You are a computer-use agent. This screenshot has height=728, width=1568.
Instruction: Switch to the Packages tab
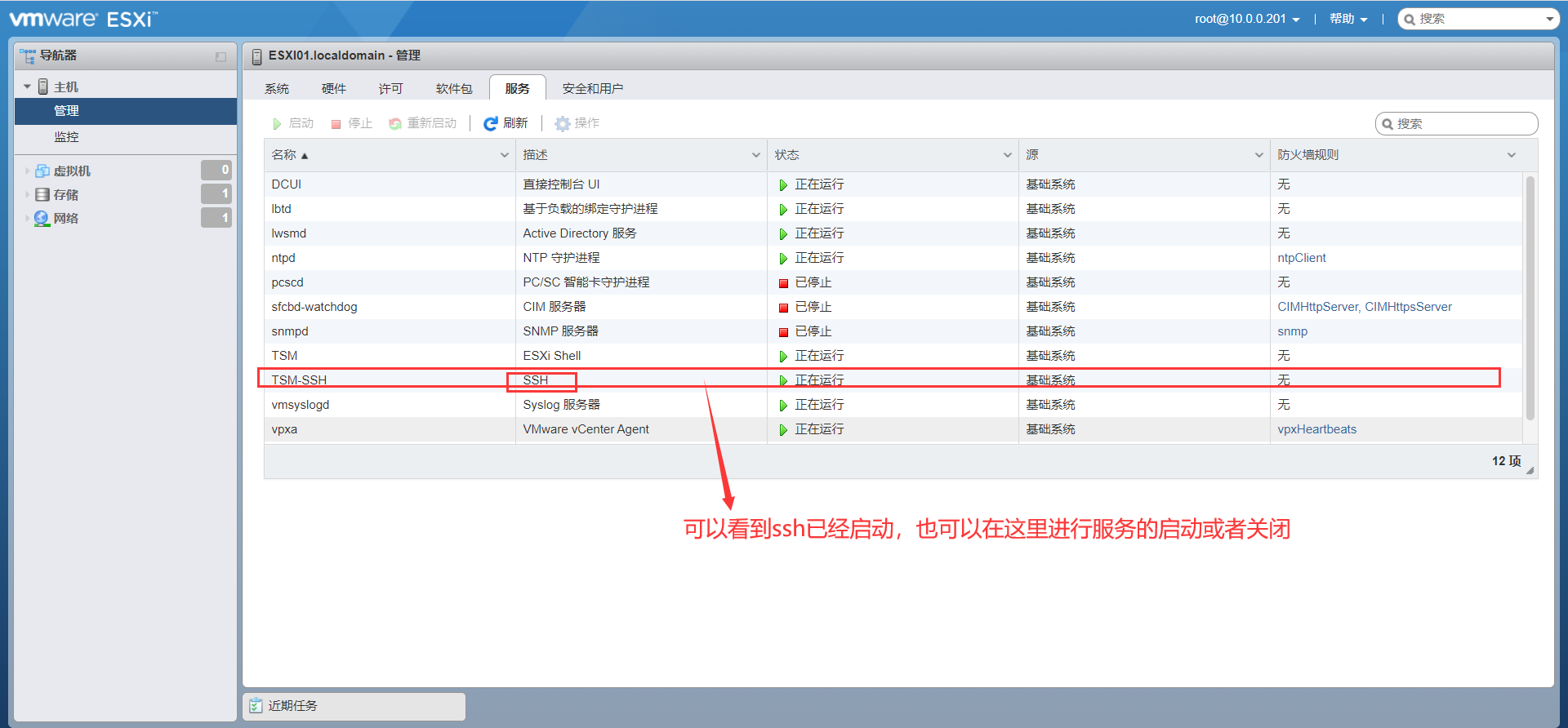[454, 88]
